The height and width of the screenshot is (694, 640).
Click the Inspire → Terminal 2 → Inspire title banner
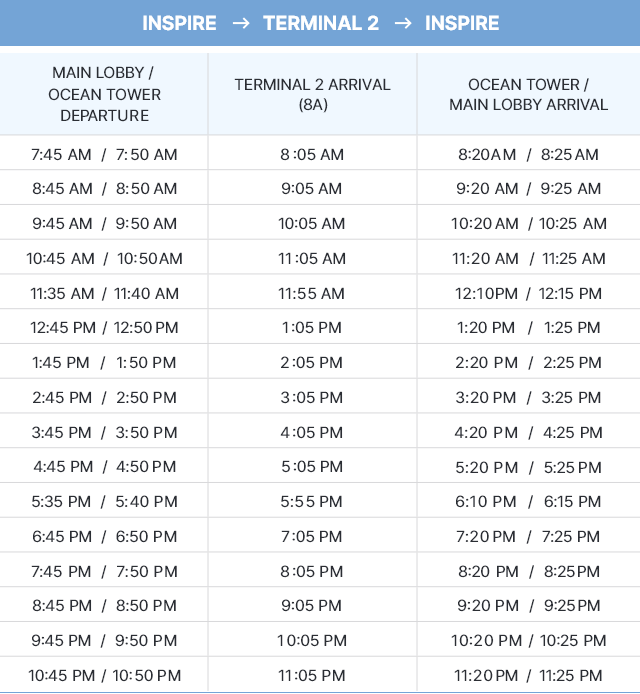(x=320, y=23)
